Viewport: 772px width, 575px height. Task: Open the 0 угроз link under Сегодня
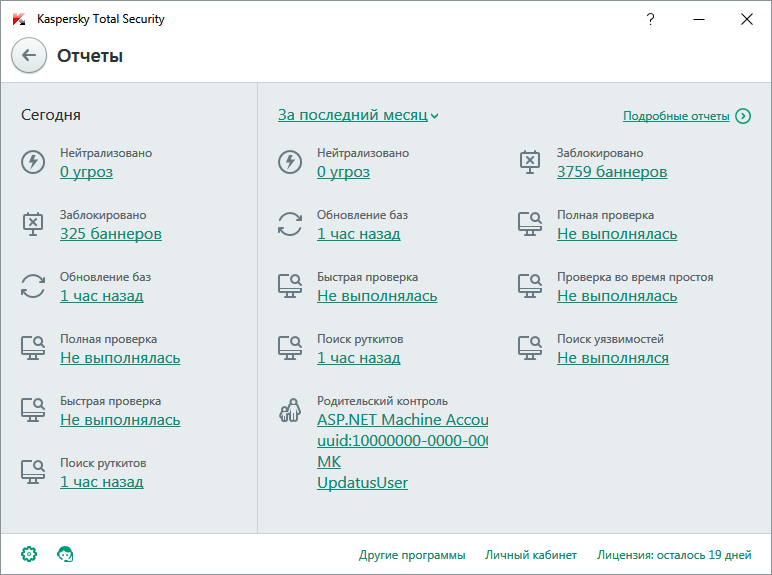[86, 172]
